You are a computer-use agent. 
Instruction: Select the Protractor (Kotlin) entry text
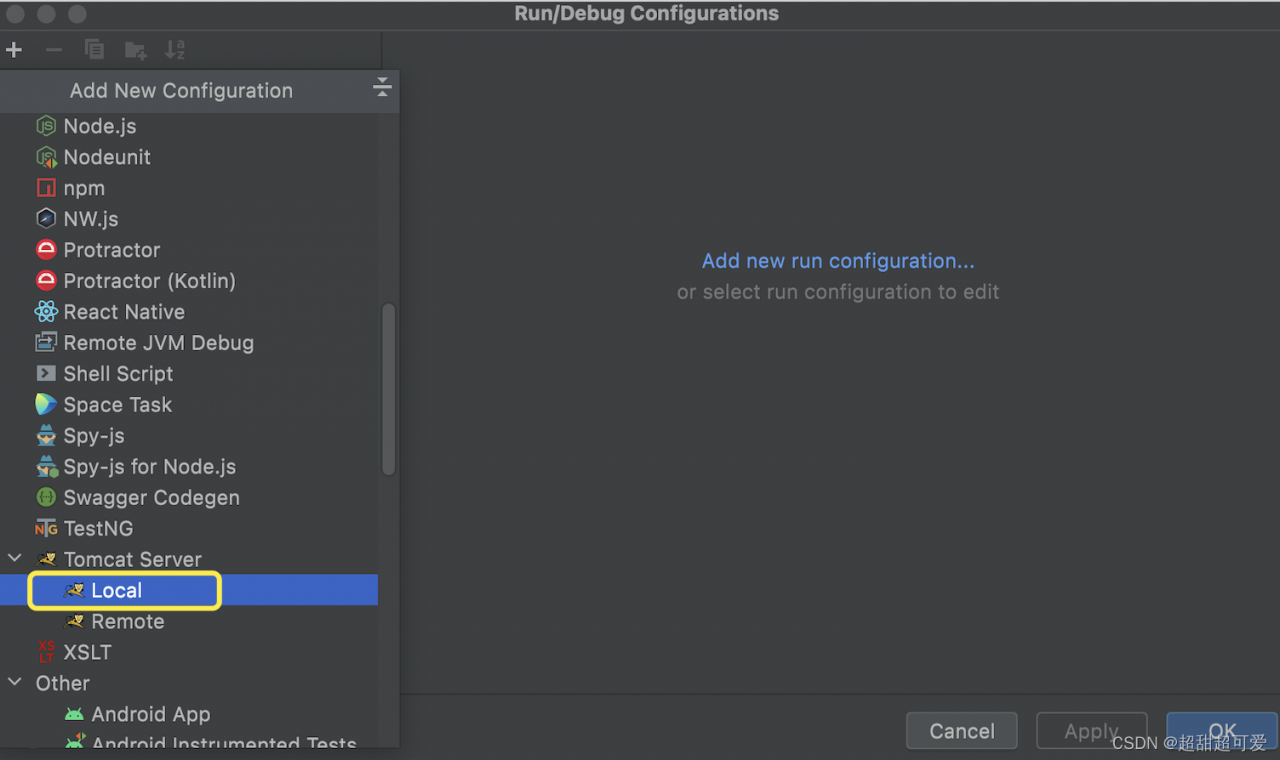point(150,281)
